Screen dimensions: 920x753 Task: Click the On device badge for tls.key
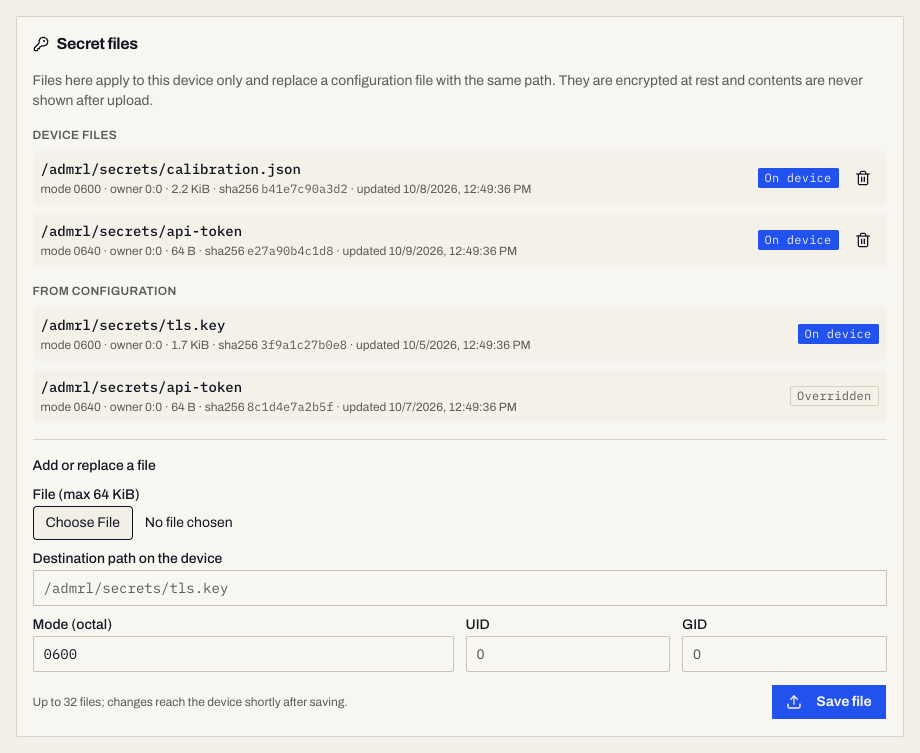[x=838, y=334]
